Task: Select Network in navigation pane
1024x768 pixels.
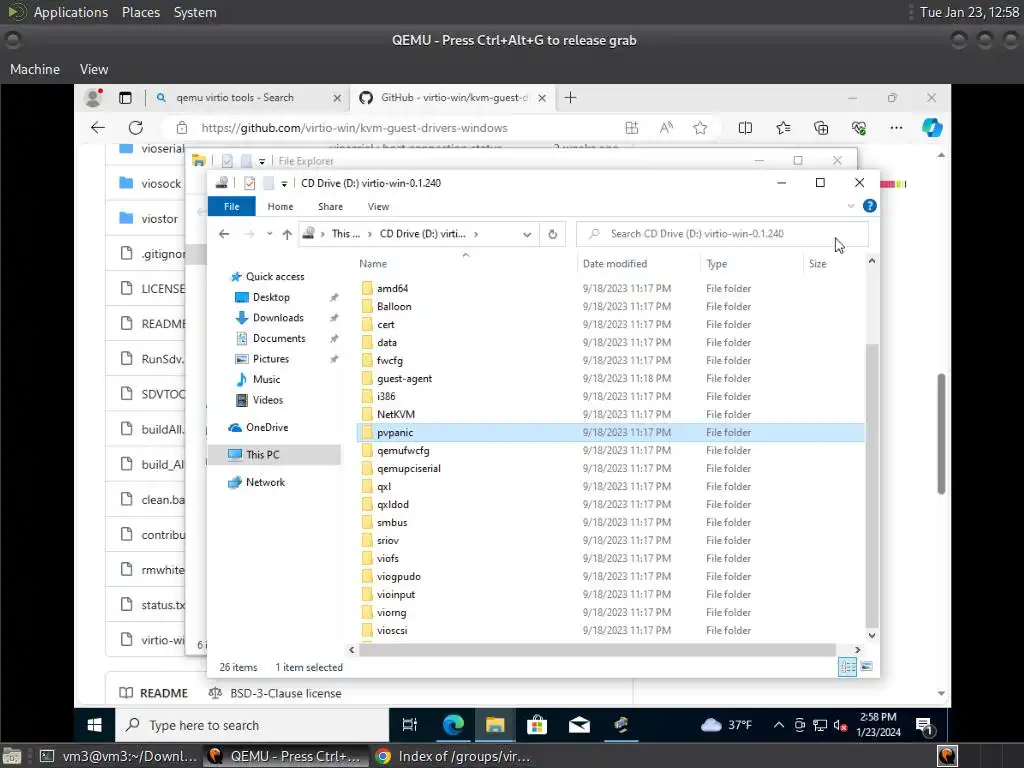Action: click(x=265, y=482)
